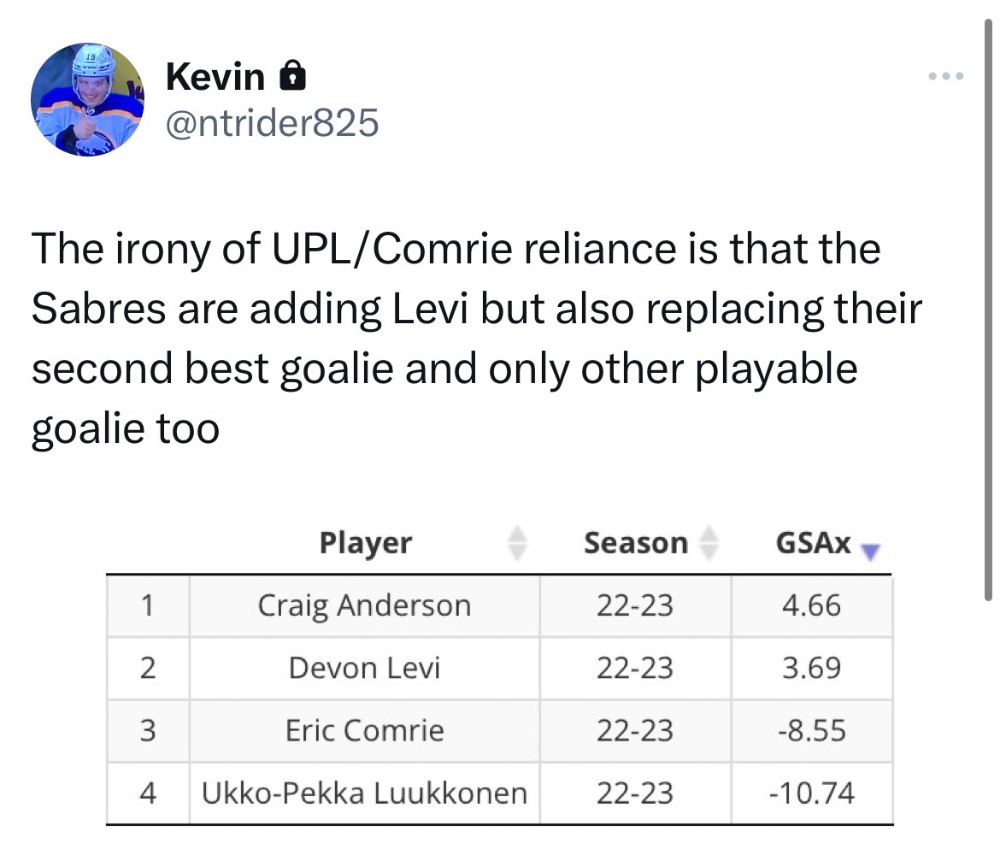The width and height of the screenshot is (1000, 844).
Task: Open Kevin display name profile link
Action: point(215,77)
